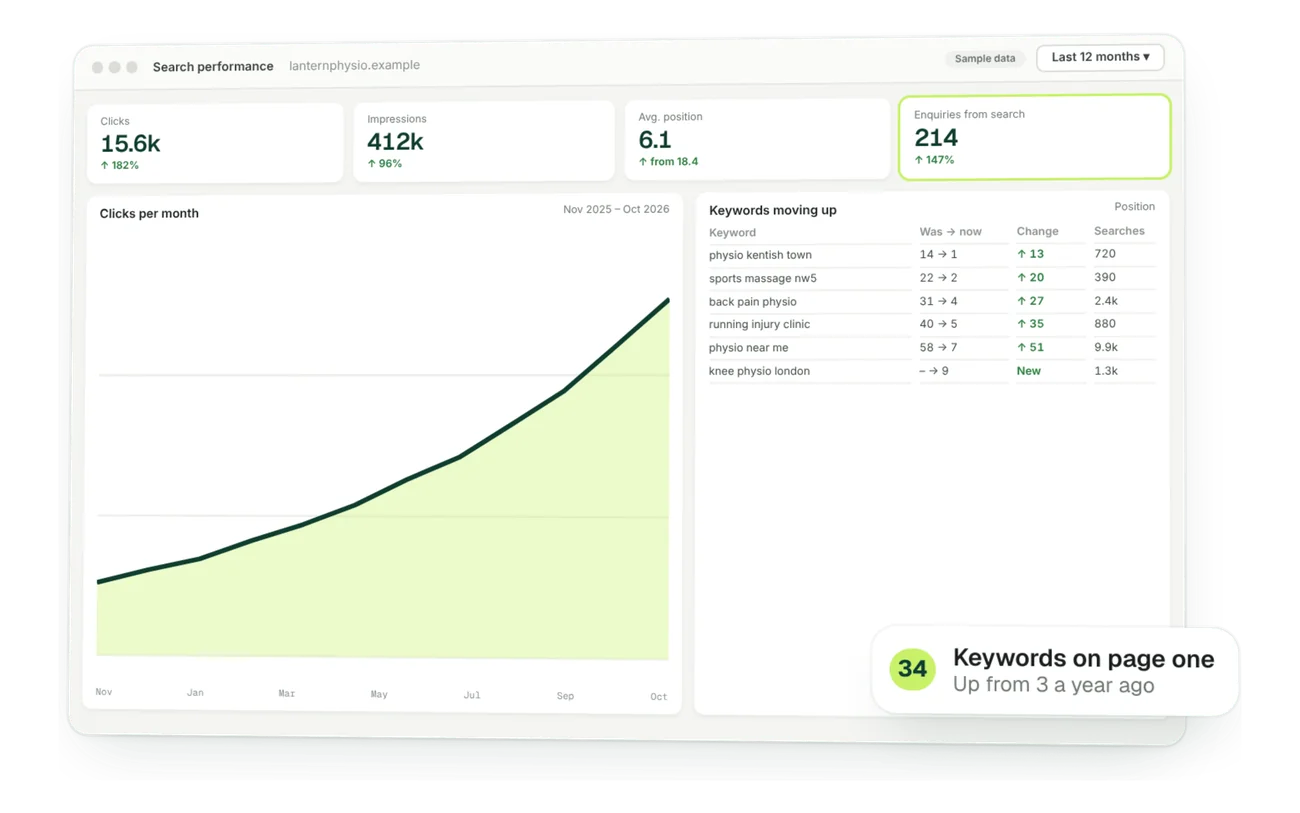This screenshot has height=813, width=1300.
Task: Select the physio near me keyword
Action: 748,347
